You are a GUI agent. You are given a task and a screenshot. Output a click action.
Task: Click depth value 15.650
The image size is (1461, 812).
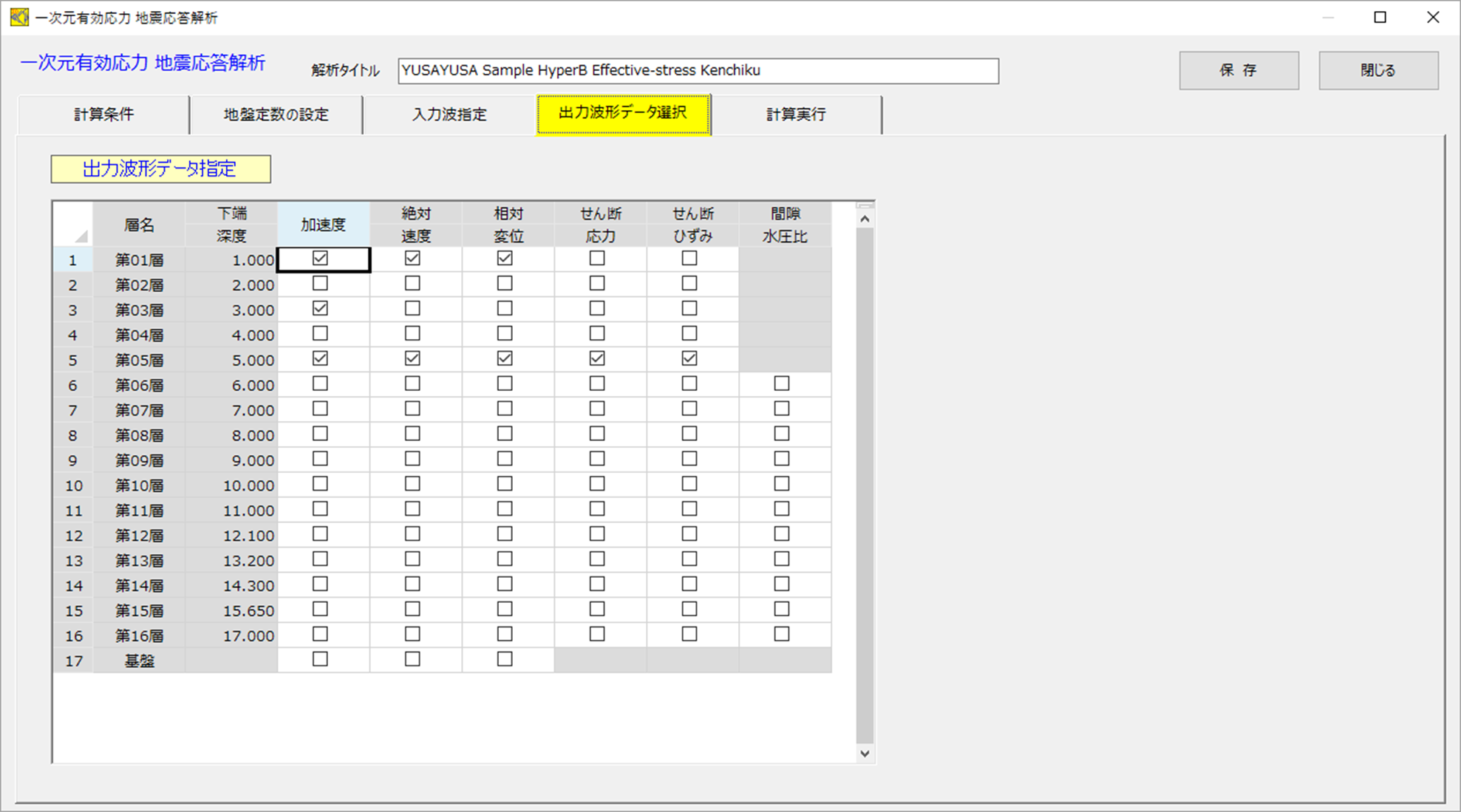click(x=231, y=610)
